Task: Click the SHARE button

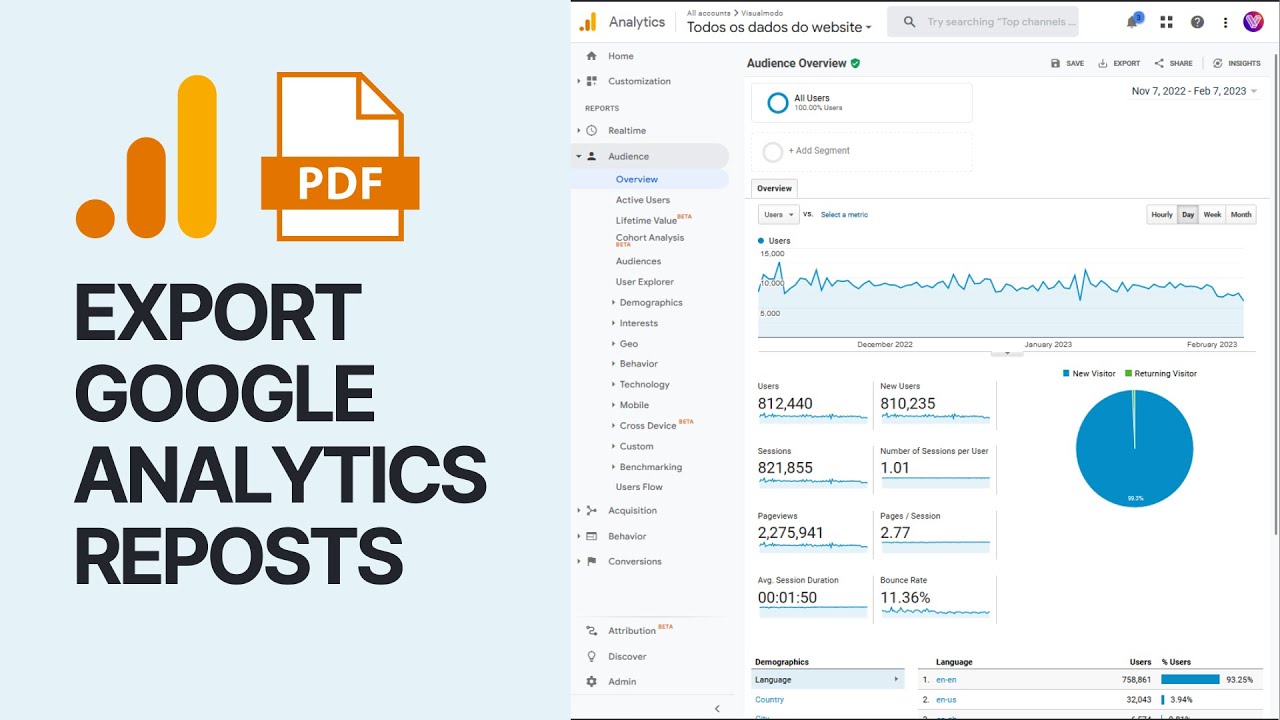Action: point(1173,63)
